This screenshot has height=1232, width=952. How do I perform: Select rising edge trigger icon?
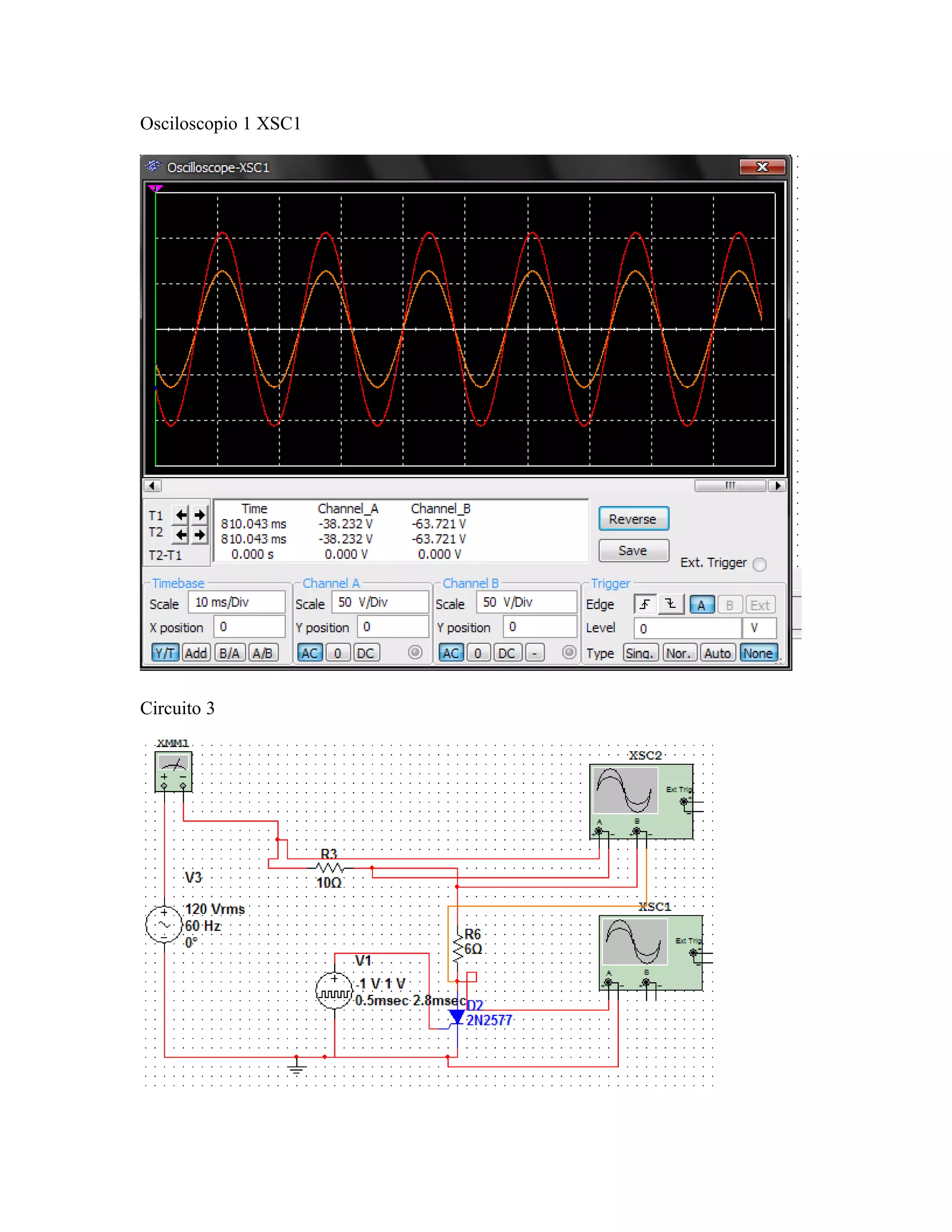645,605
